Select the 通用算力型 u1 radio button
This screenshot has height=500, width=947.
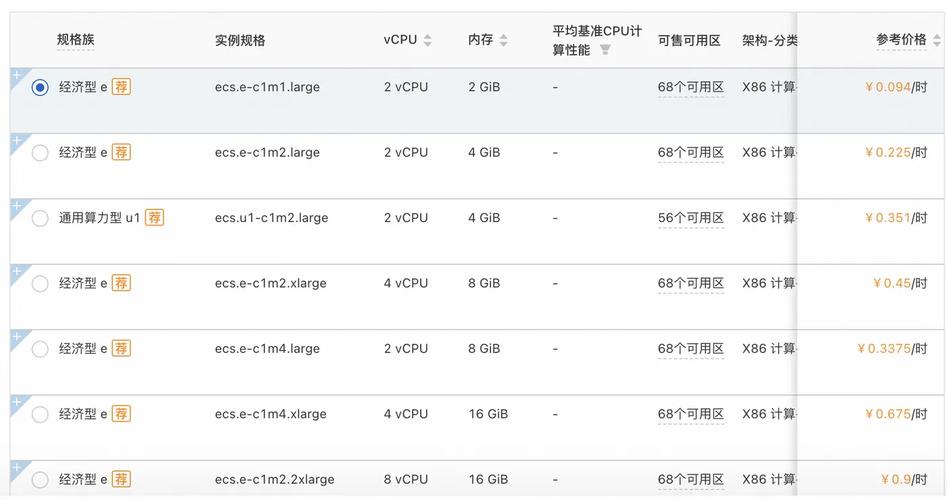[x=40, y=218]
